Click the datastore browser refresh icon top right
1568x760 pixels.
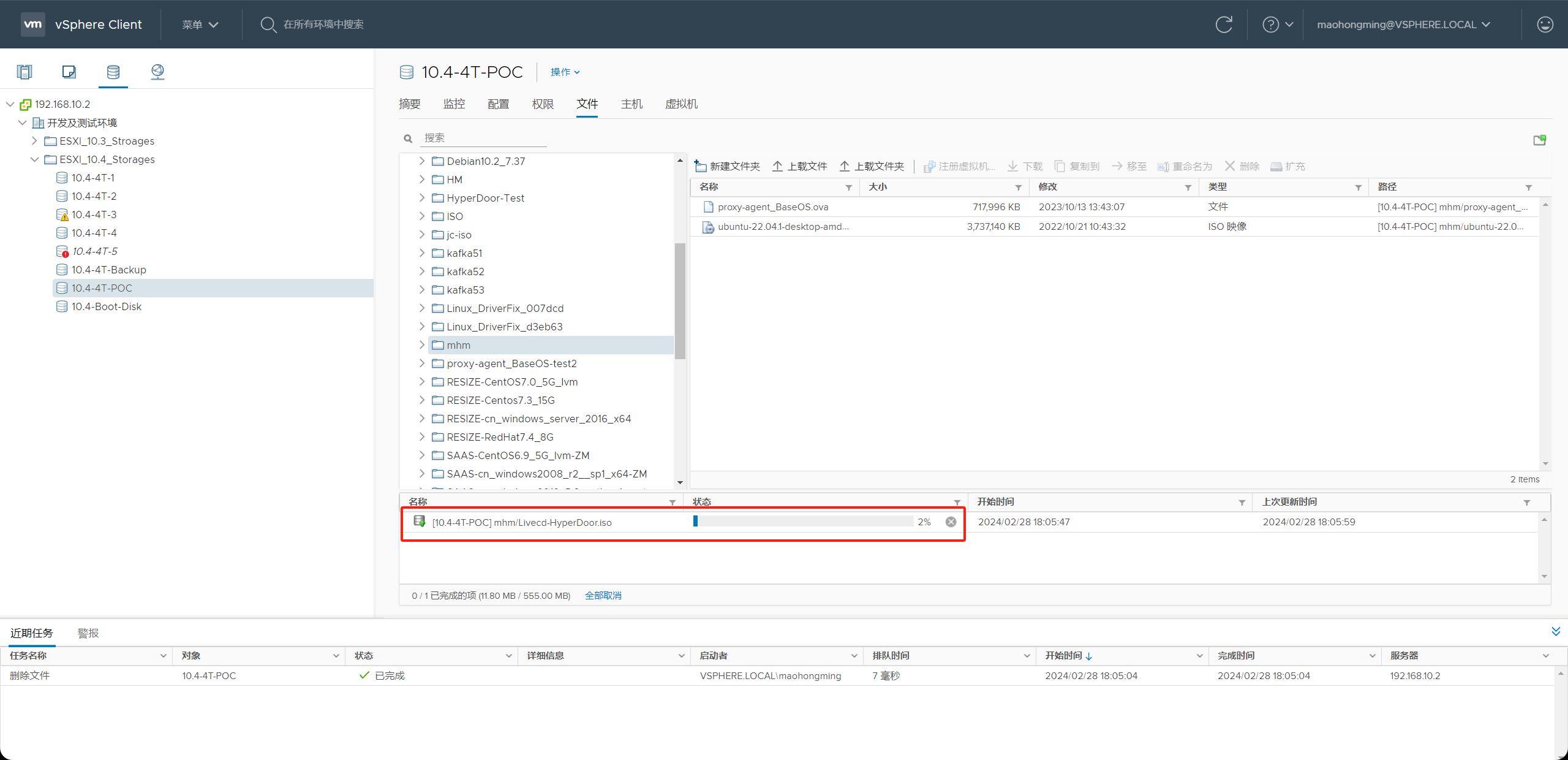[x=1540, y=140]
